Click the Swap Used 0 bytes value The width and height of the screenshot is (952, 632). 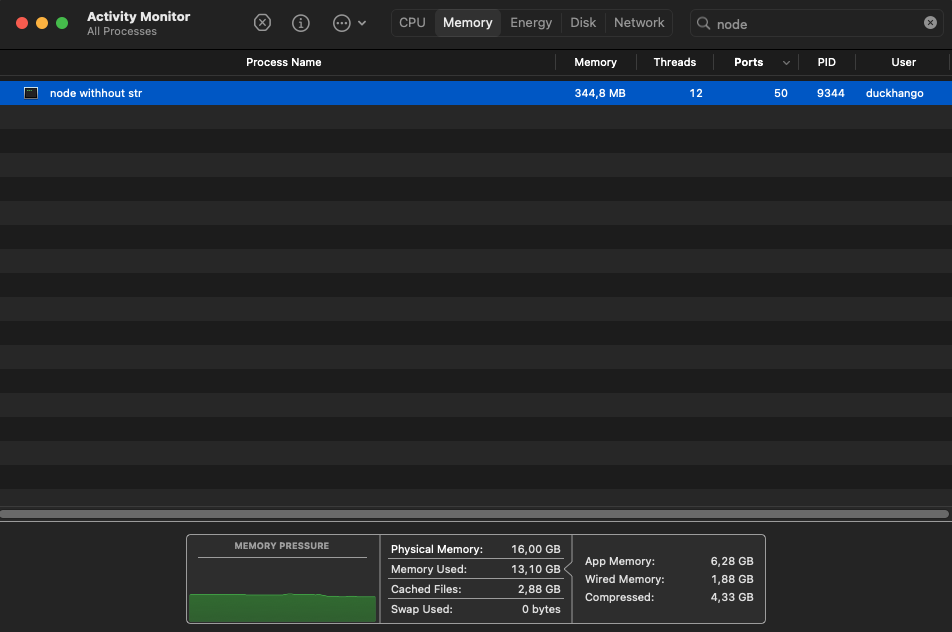[541, 609]
